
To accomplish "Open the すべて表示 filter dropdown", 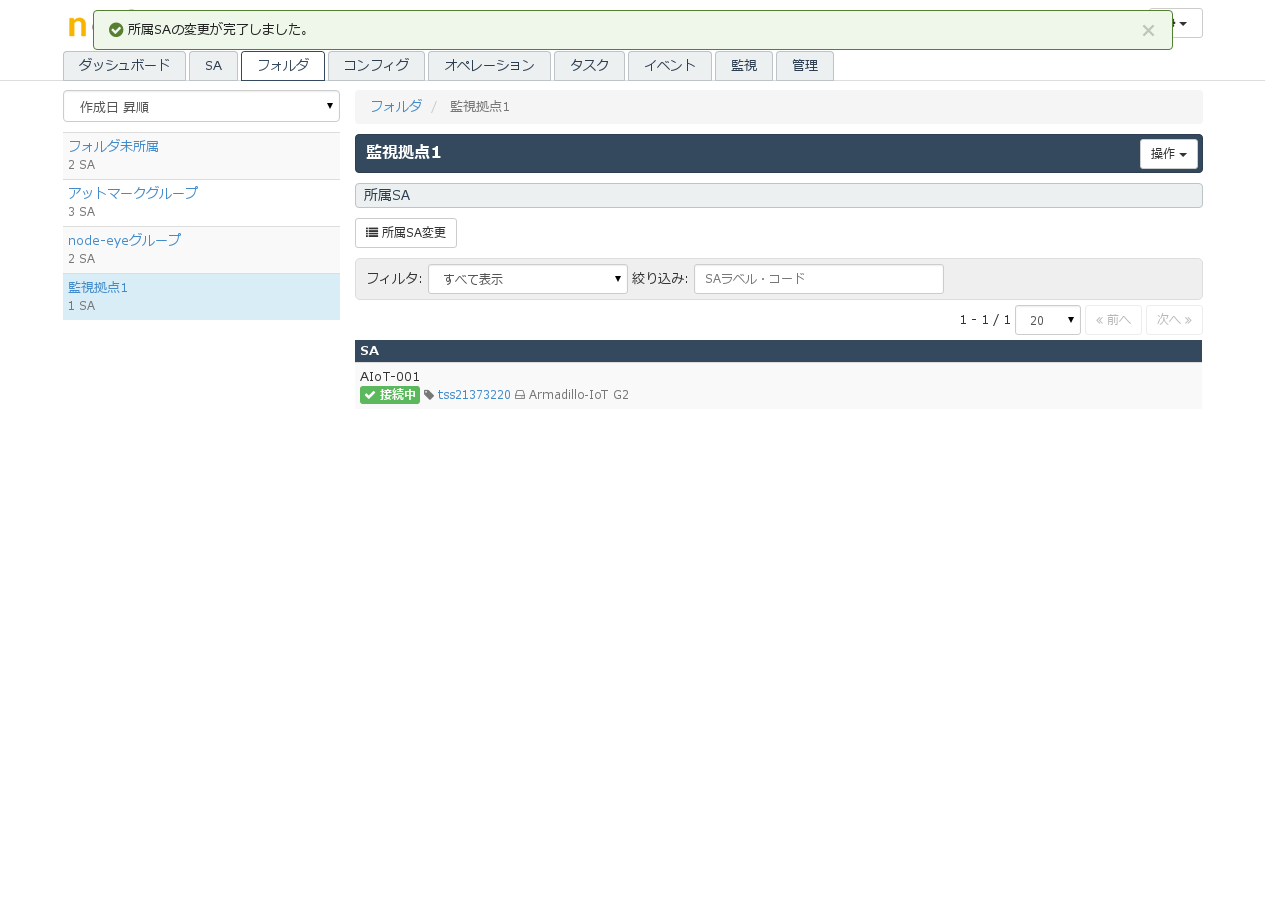I will [x=528, y=279].
